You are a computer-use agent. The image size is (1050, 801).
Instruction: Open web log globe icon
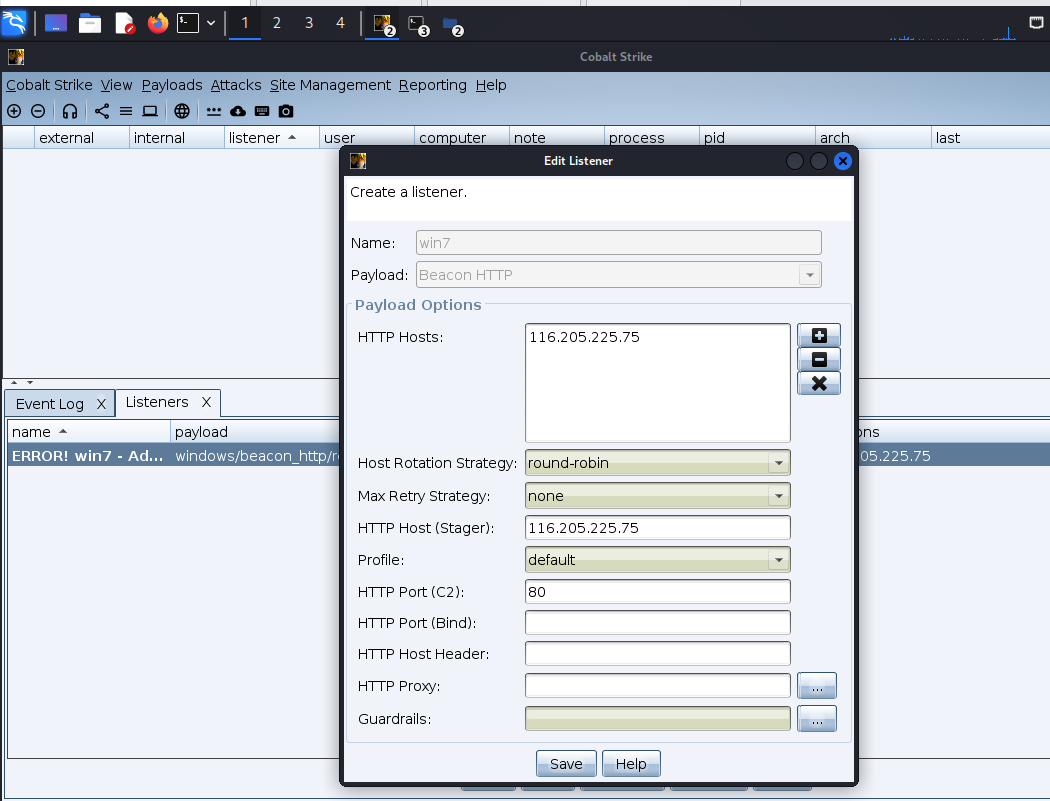point(182,111)
